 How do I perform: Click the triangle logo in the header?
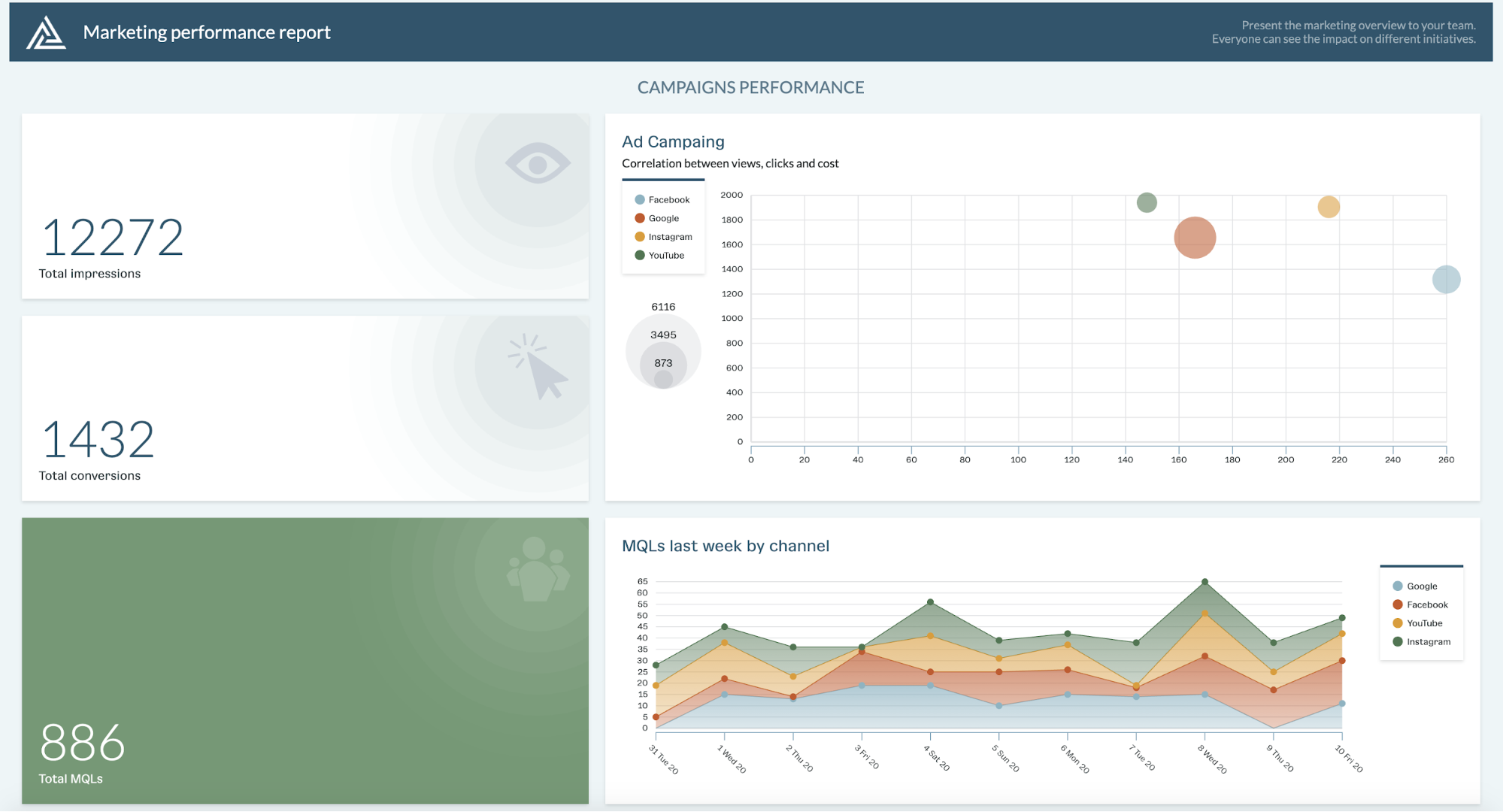tap(45, 32)
